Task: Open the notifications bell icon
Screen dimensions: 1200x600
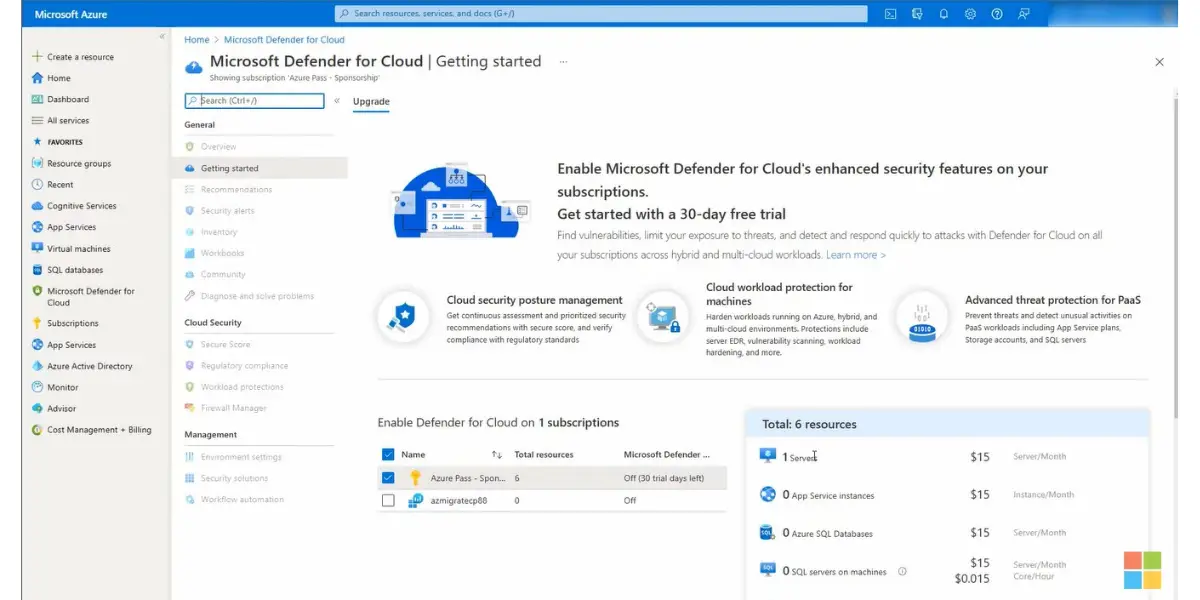Action: coord(943,14)
